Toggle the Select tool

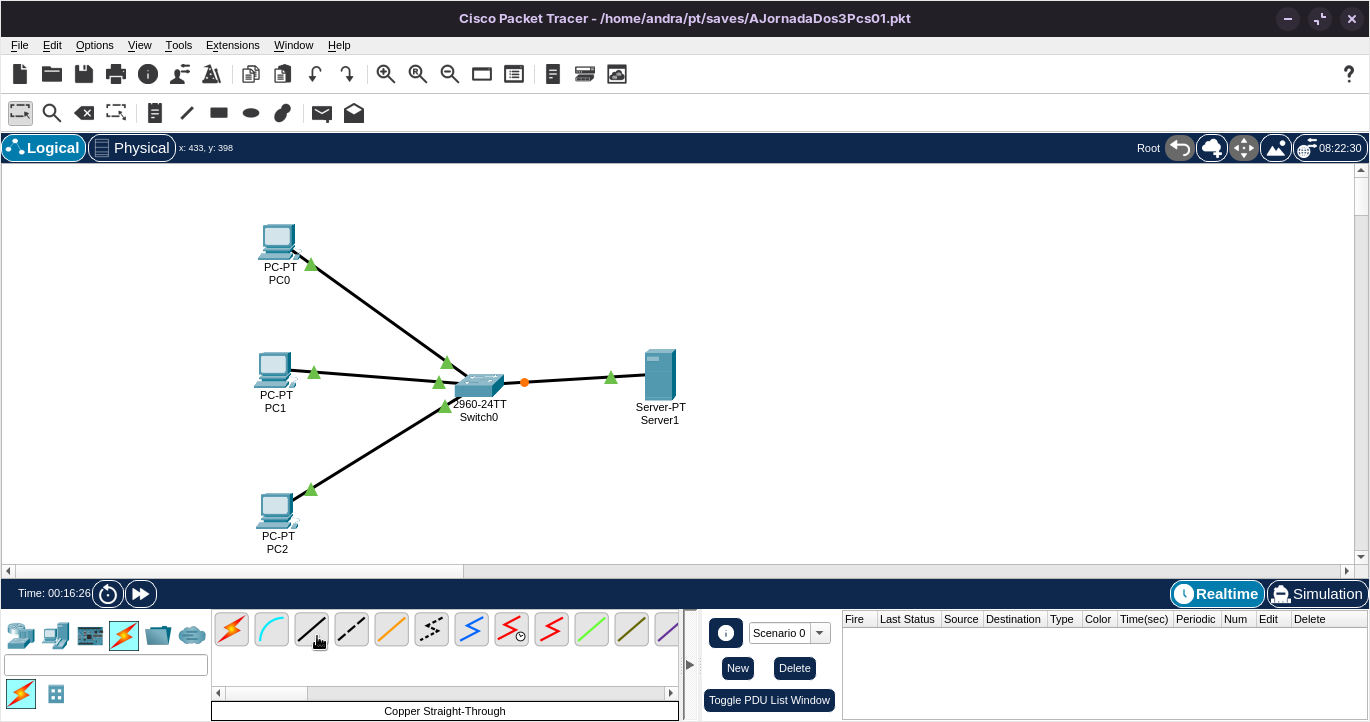[20, 113]
